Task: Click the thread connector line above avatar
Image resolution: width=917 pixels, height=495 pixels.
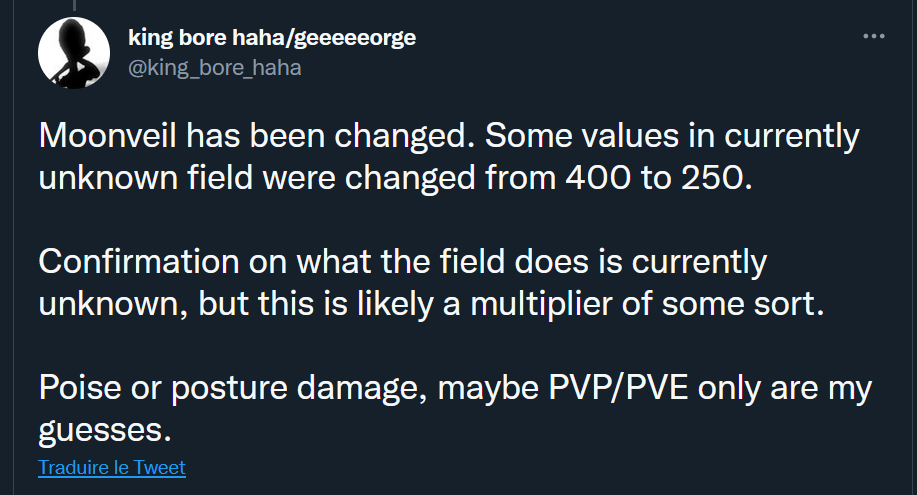Action: [74, 5]
